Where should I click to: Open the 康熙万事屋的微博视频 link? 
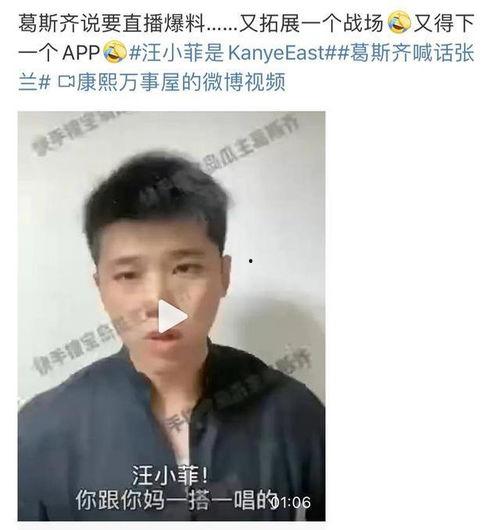[181, 82]
